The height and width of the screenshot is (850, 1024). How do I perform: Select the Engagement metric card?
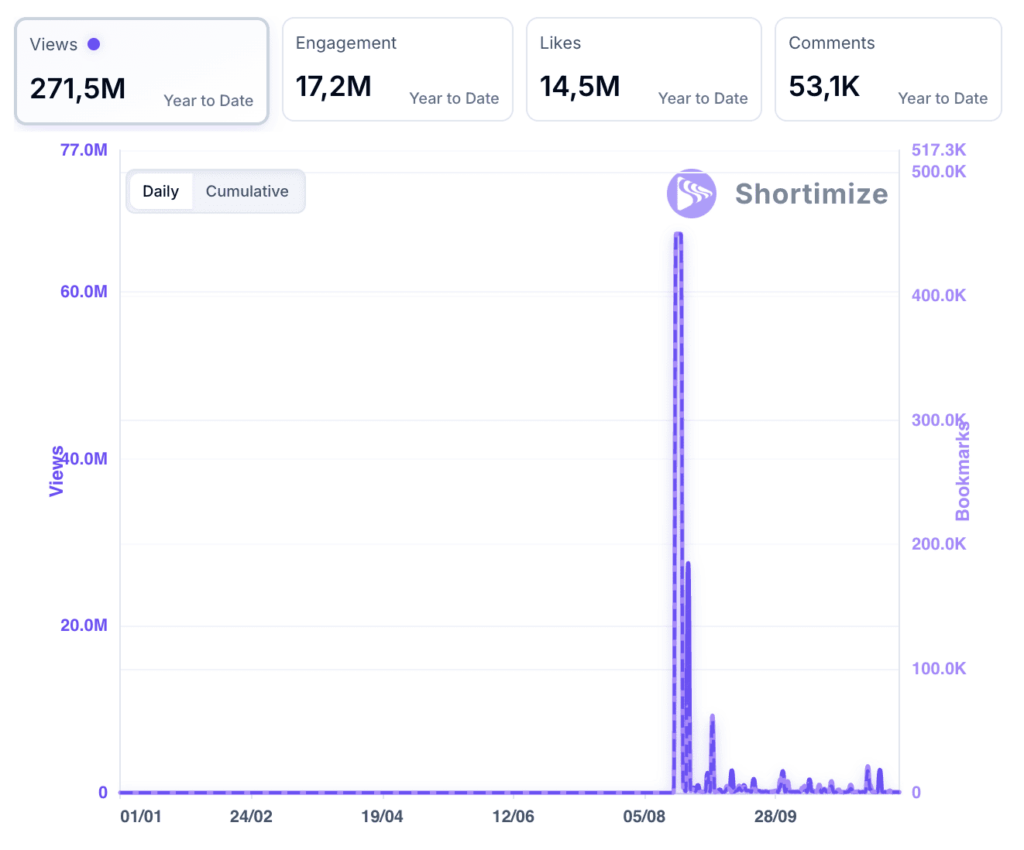(397, 69)
